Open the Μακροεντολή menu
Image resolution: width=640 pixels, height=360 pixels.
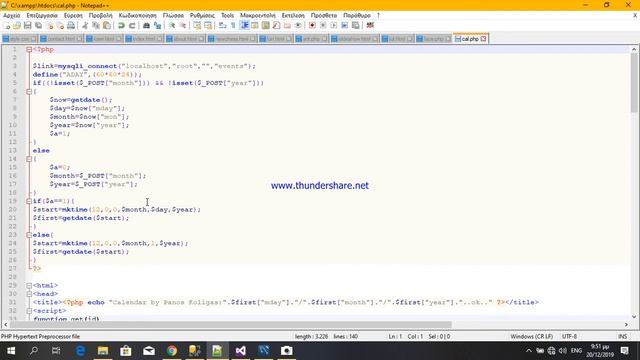point(258,16)
